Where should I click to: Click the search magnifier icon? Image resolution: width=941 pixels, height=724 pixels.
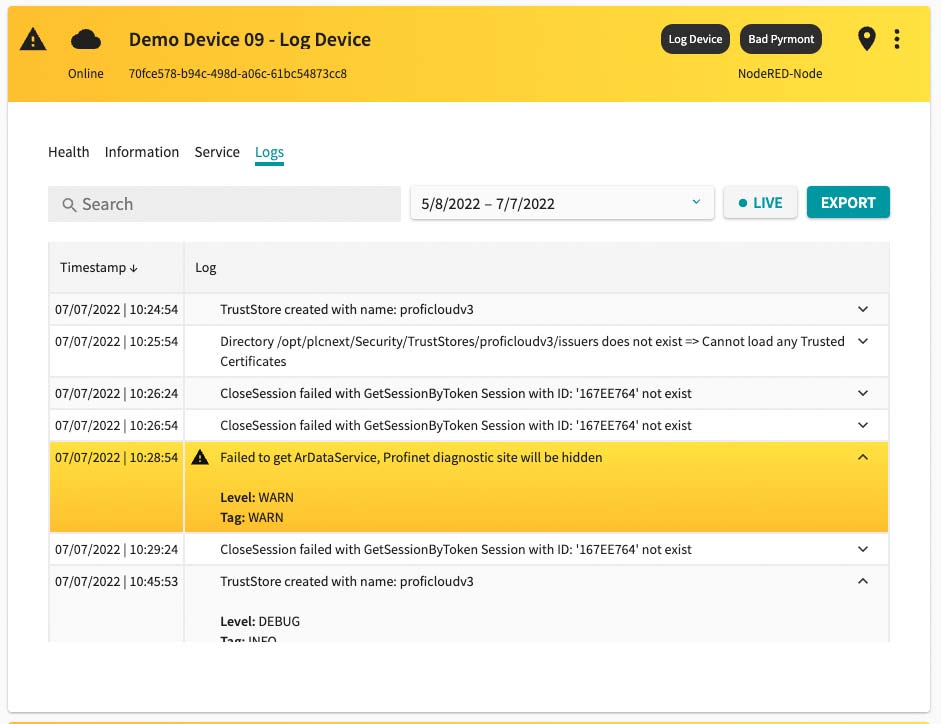[70, 204]
